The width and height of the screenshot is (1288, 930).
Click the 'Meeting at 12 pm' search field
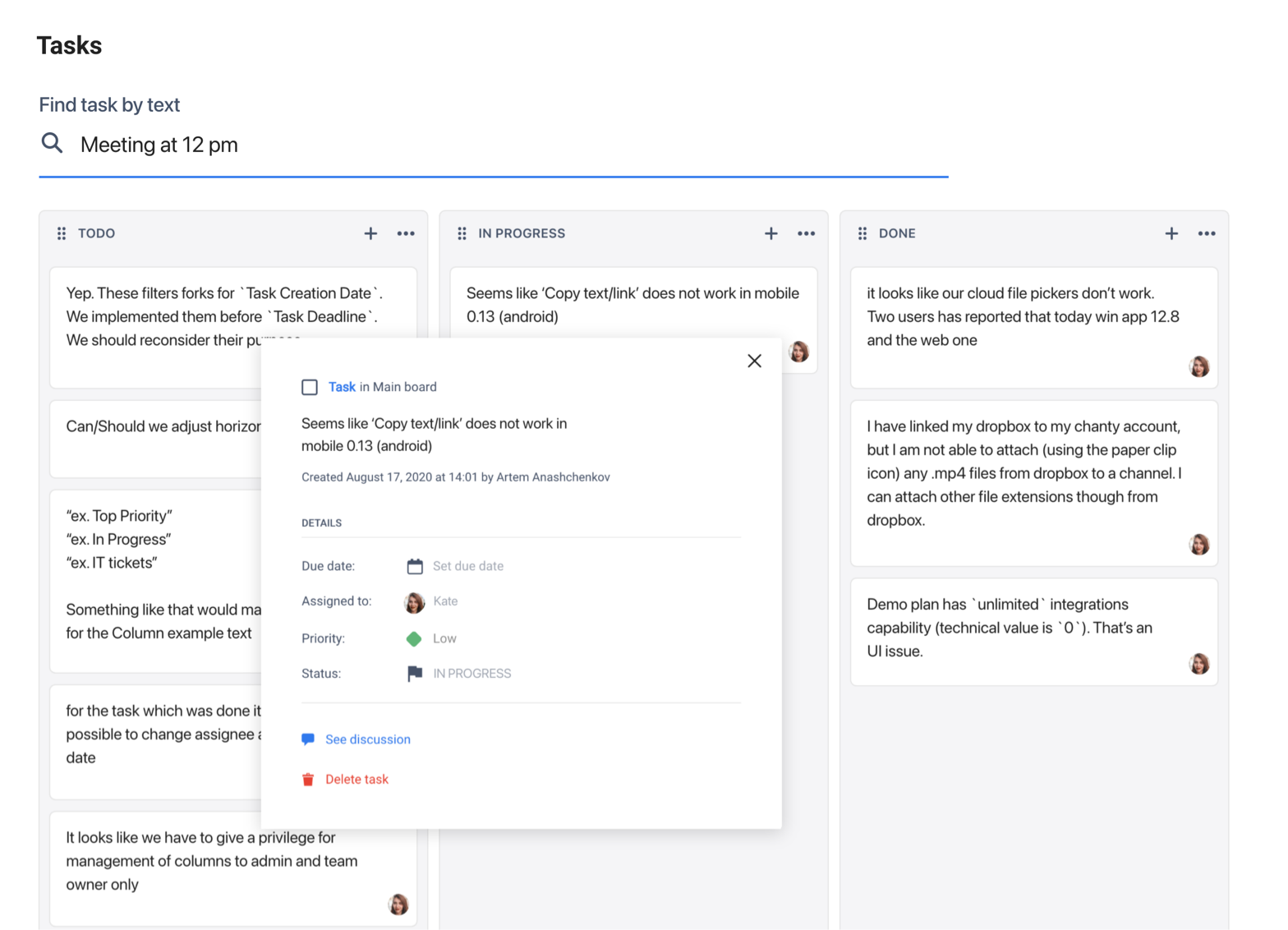pos(493,145)
